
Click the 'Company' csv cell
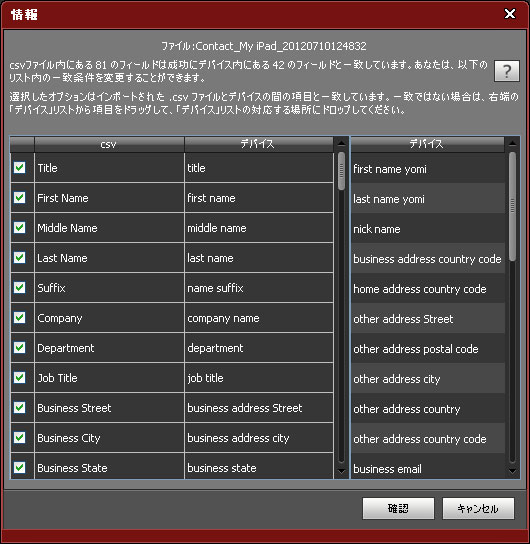click(x=109, y=318)
